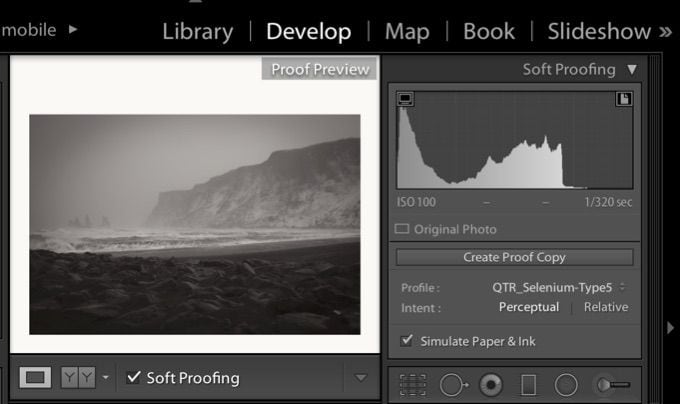Viewport: 680px width, 404px height.
Task: Switch to Loupe view mode
Action: 36,377
